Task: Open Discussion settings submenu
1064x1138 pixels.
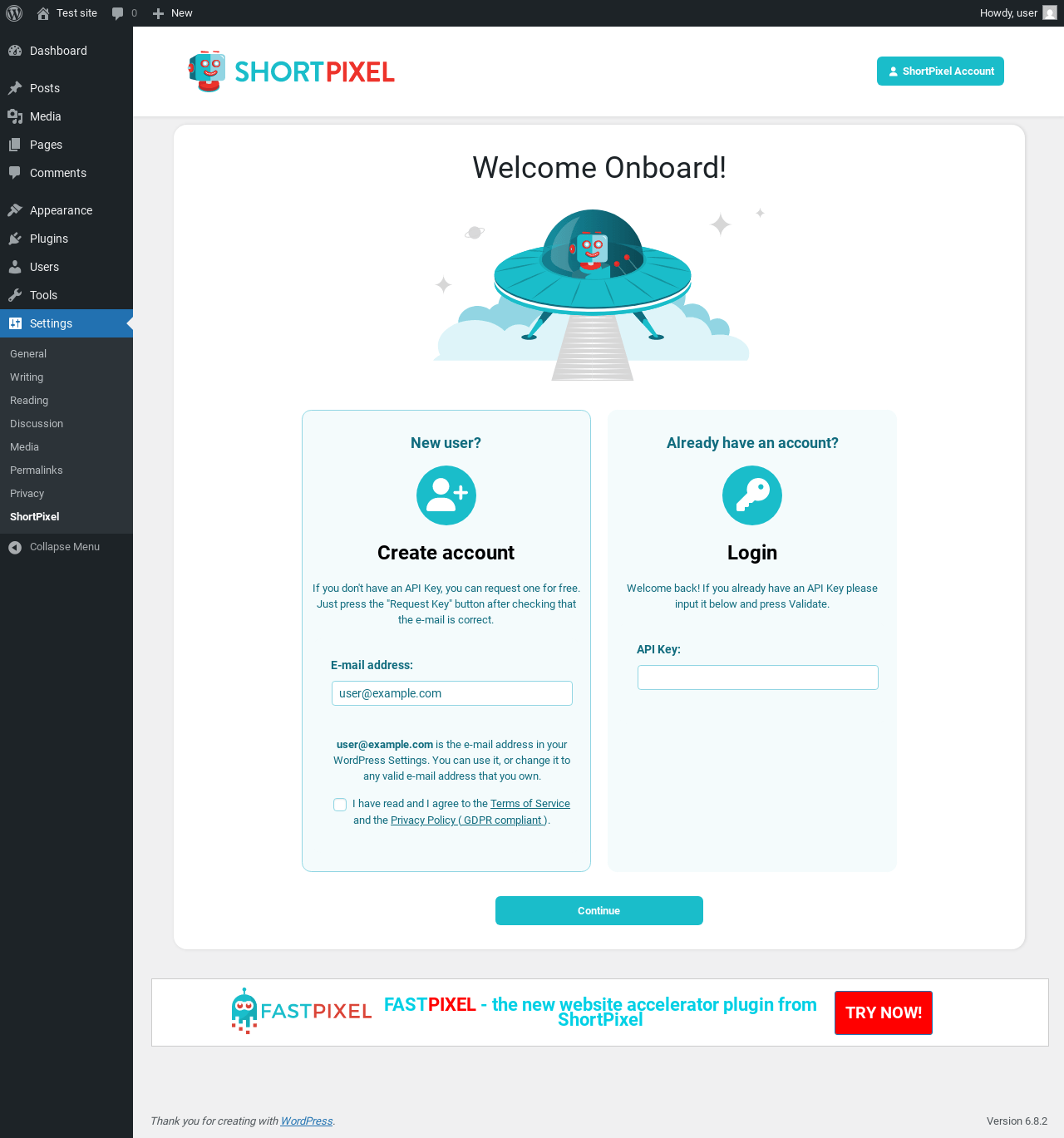Action: [37, 424]
